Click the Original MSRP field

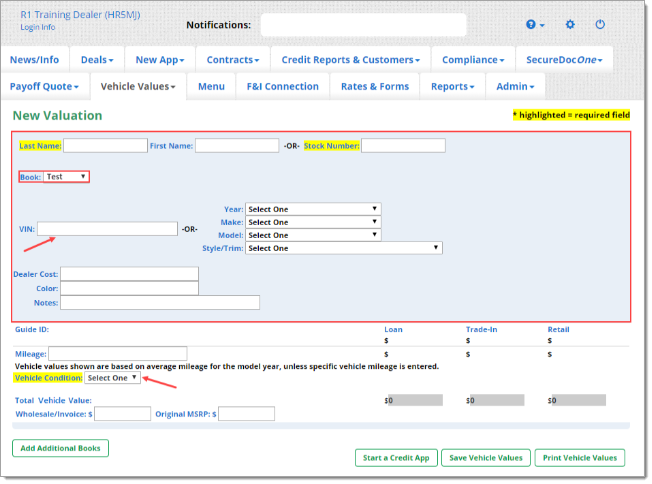(247, 414)
